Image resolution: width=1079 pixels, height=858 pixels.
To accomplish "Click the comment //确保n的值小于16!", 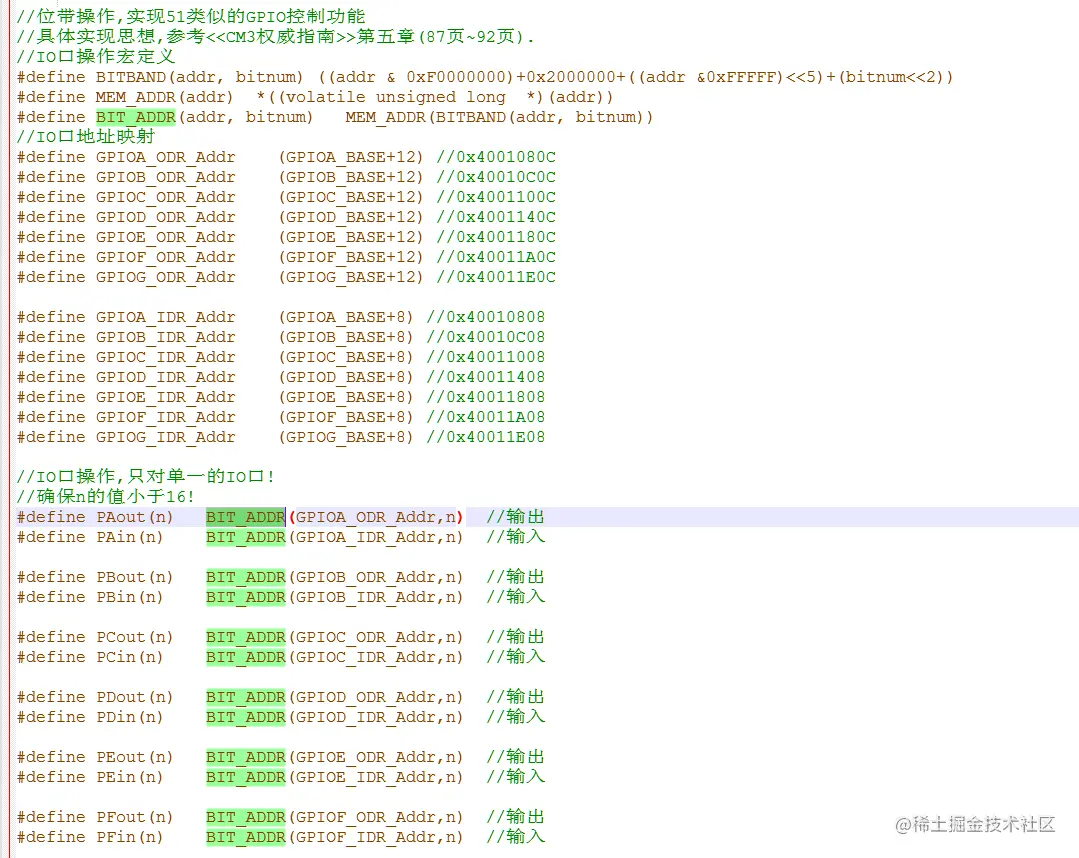I will pyautogui.click(x=105, y=496).
